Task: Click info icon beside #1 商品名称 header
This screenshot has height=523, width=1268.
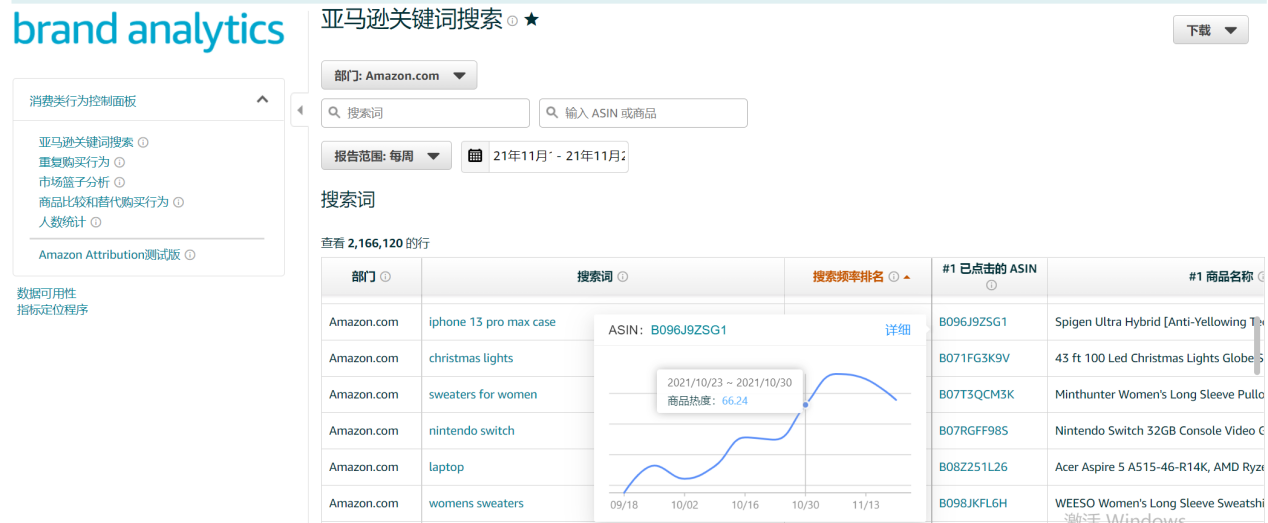Action: [x=1261, y=277]
